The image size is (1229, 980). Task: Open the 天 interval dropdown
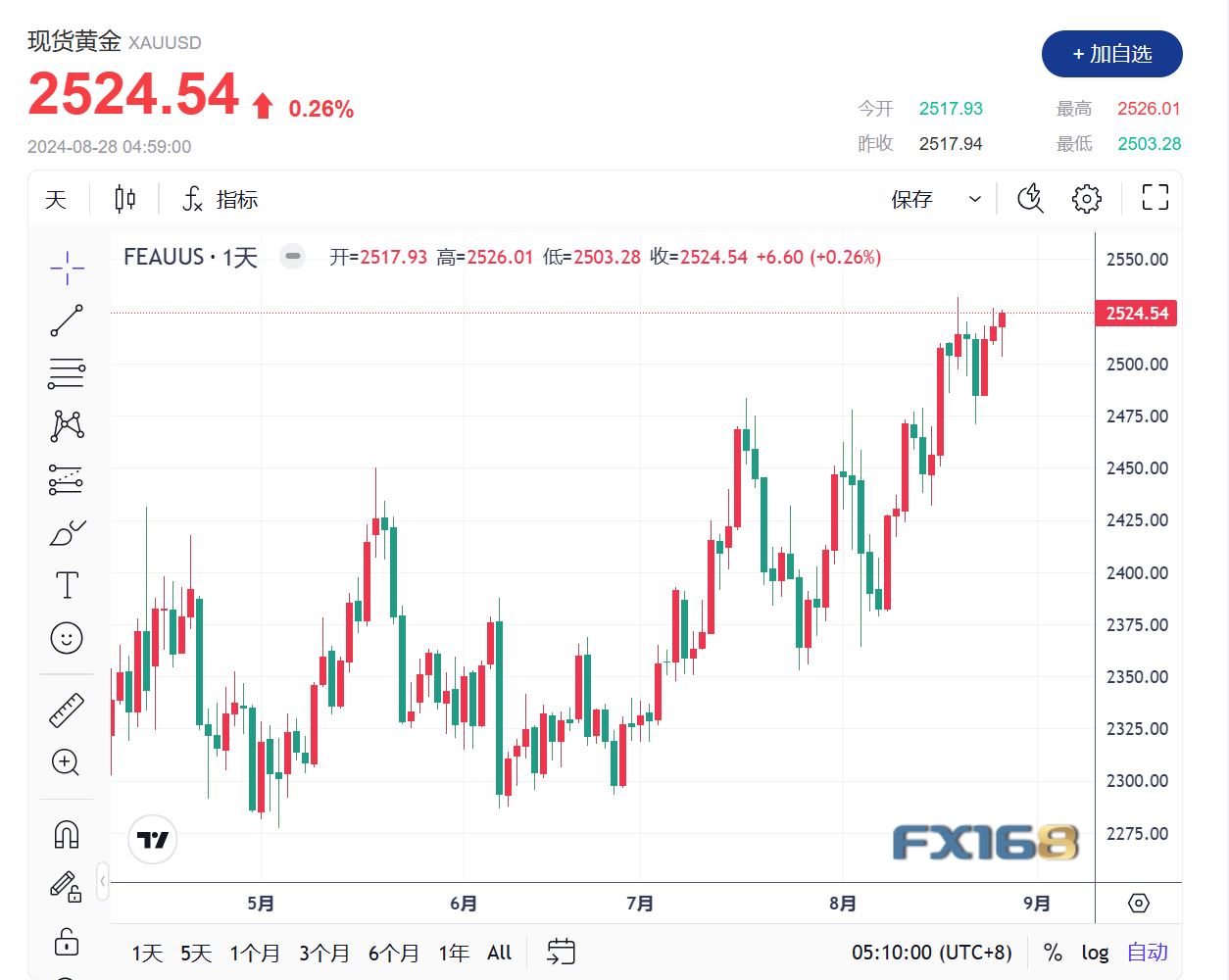(x=56, y=199)
